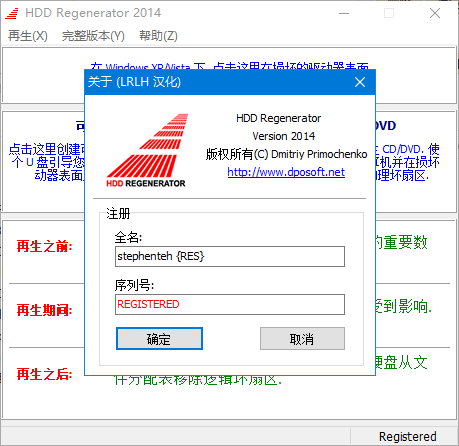Image resolution: width=459 pixels, height=446 pixels.
Task: Open the 再生(X) menu
Action: 28,36
